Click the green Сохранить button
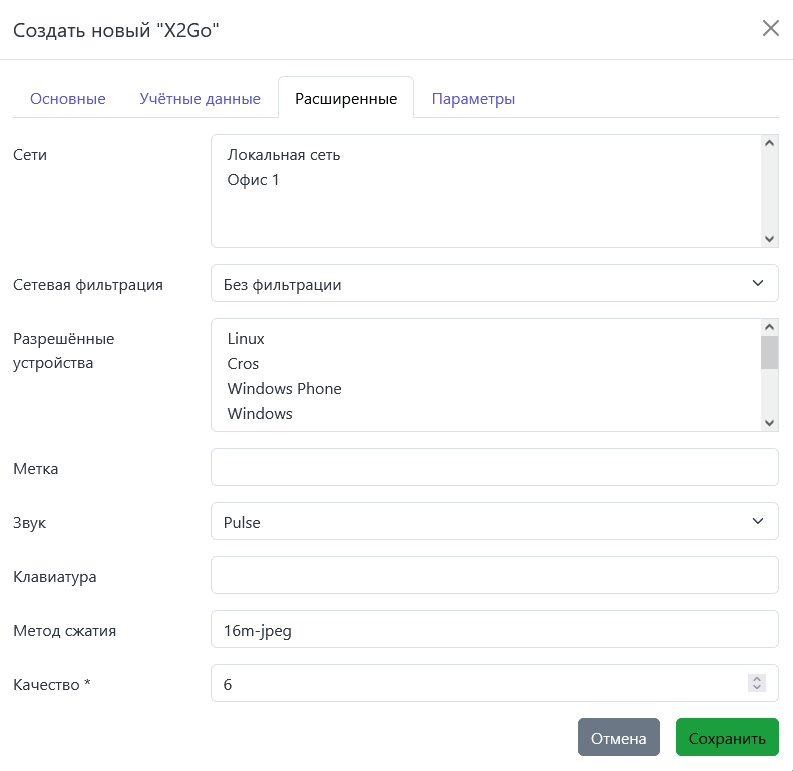 pyautogui.click(x=727, y=738)
